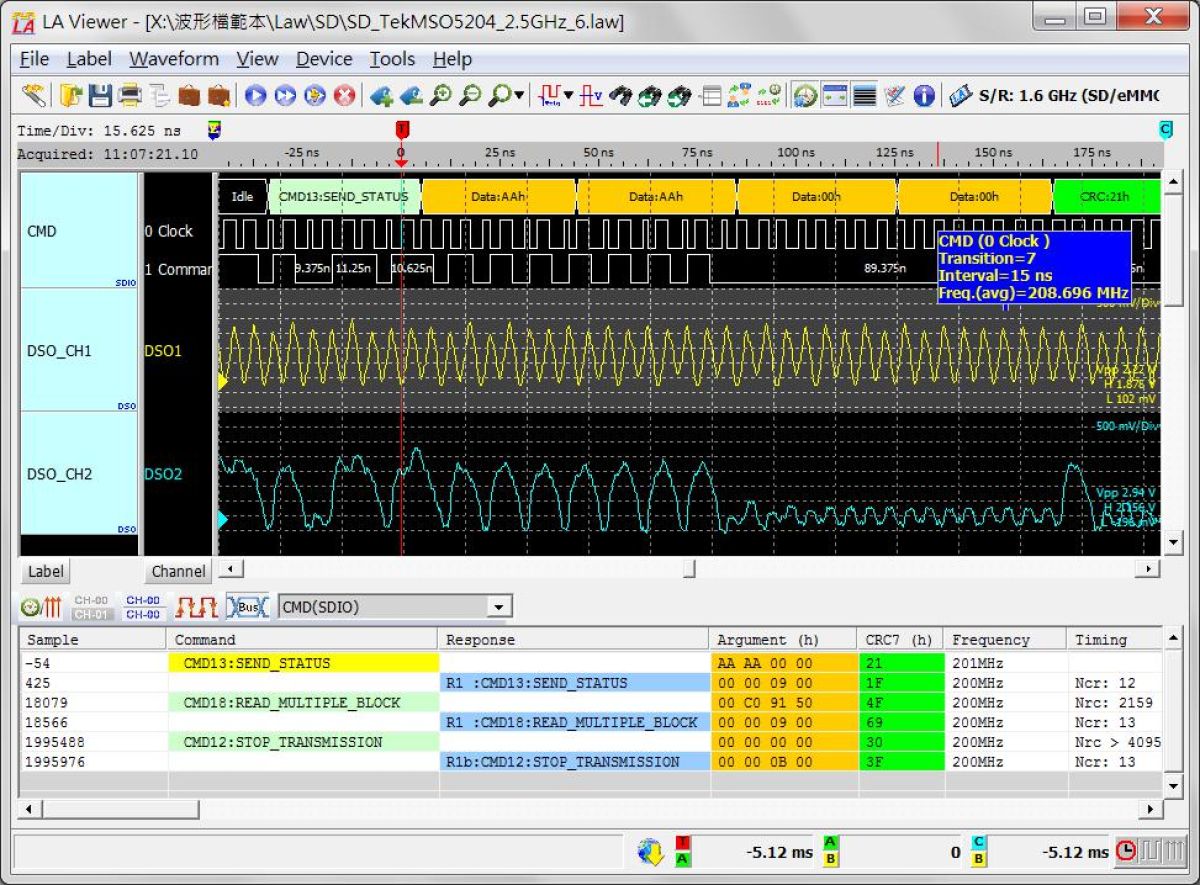Viewport: 1200px width, 885px height.
Task: Toggle the Bus view mode button
Action: pos(247,607)
